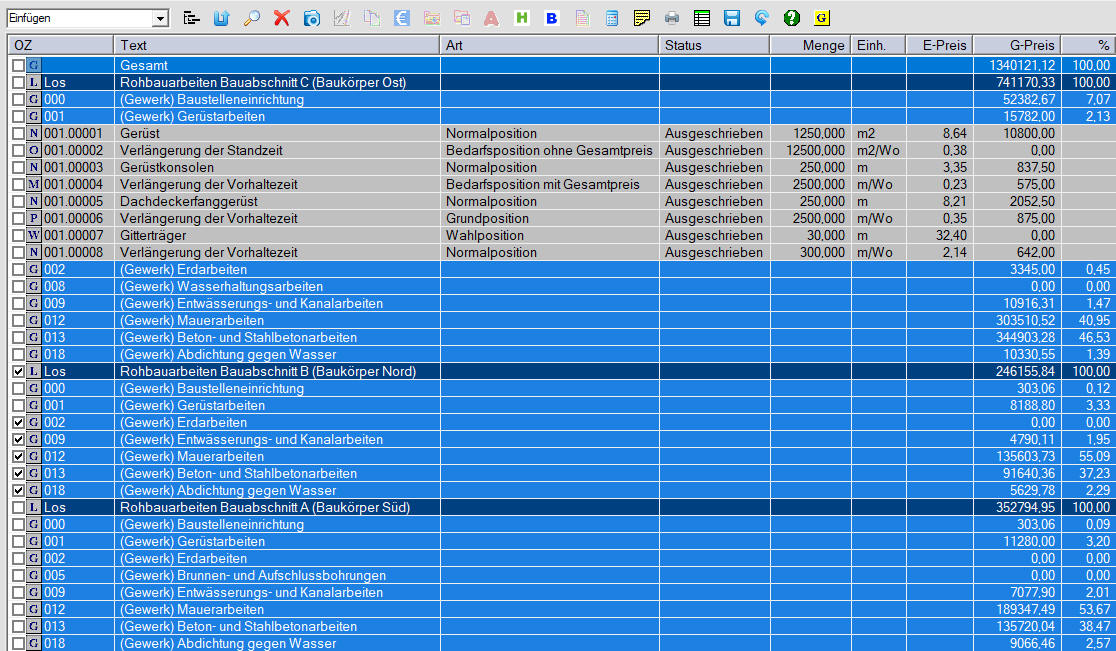Screen dimensions: 1116x651
Task: Check the box for position 001.00001 Gerüst
Action: pyautogui.click(x=19, y=134)
